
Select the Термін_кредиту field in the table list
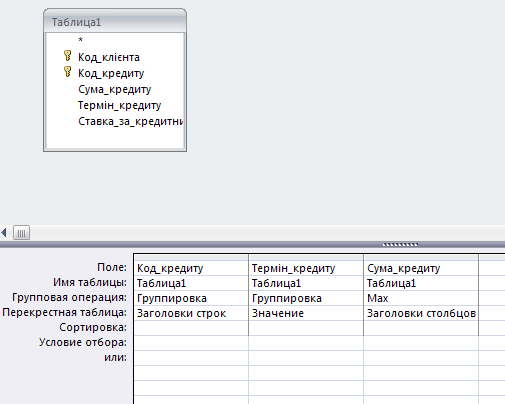pyautogui.click(x=119, y=105)
